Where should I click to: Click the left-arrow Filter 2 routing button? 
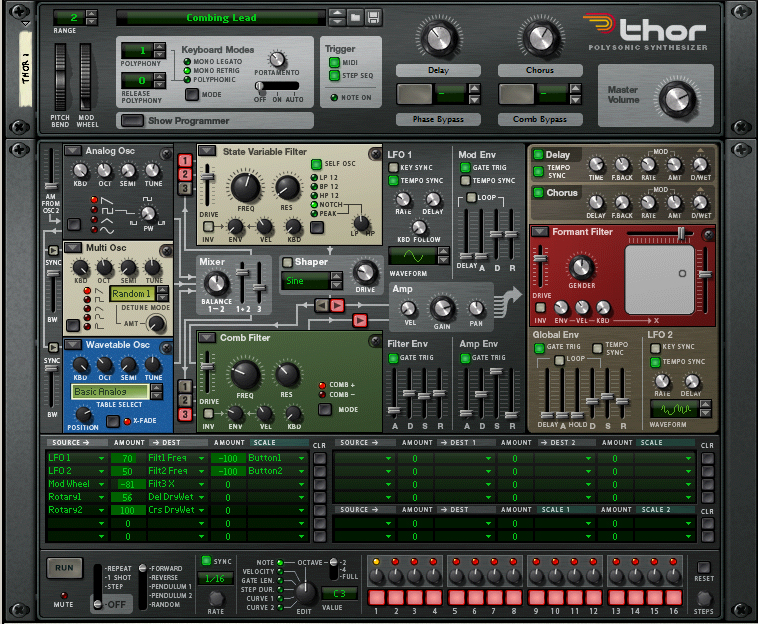[x=321, y=305]
